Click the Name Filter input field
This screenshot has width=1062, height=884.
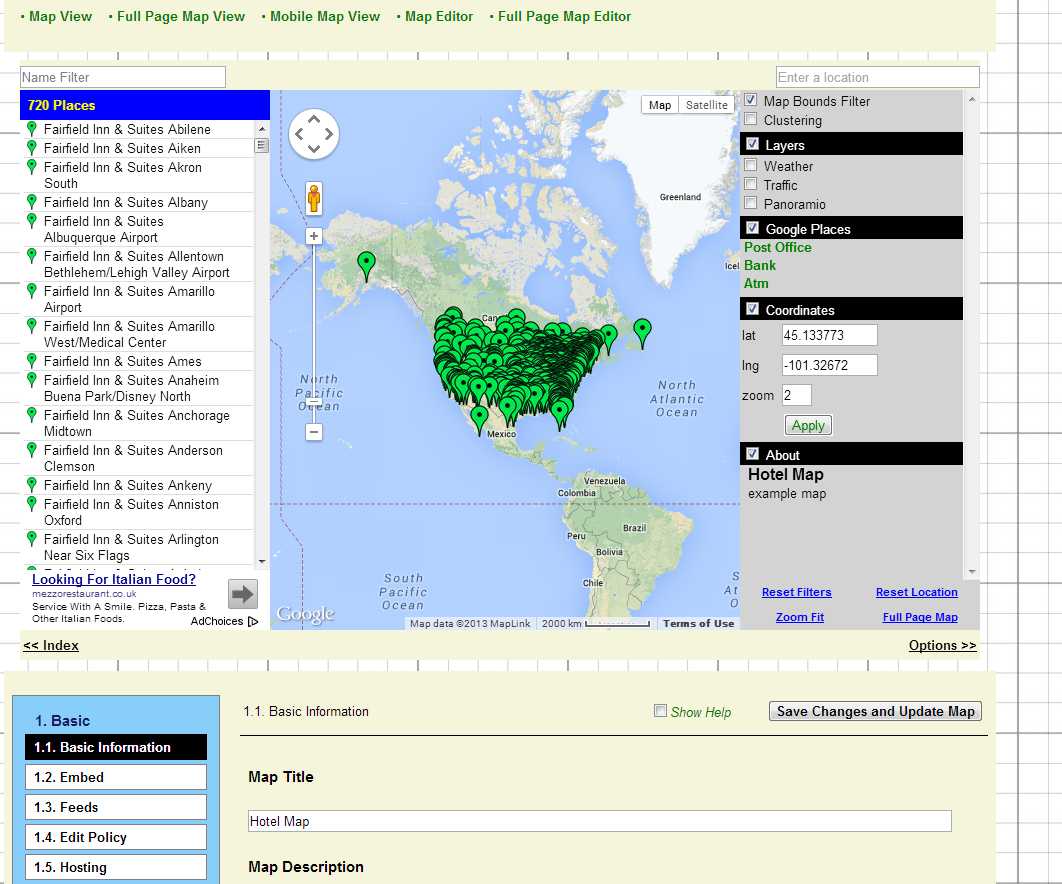click(123, 77)
